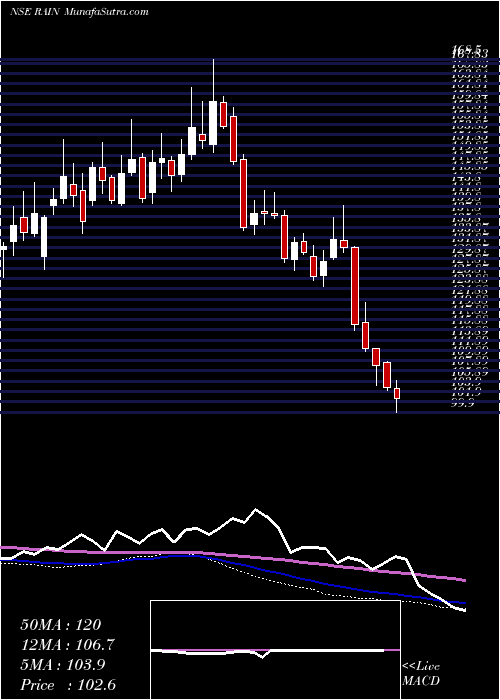This screenshot has height=700, width=500.
Task: Select the 5MA : 103.9 reading
Action: 62,665
